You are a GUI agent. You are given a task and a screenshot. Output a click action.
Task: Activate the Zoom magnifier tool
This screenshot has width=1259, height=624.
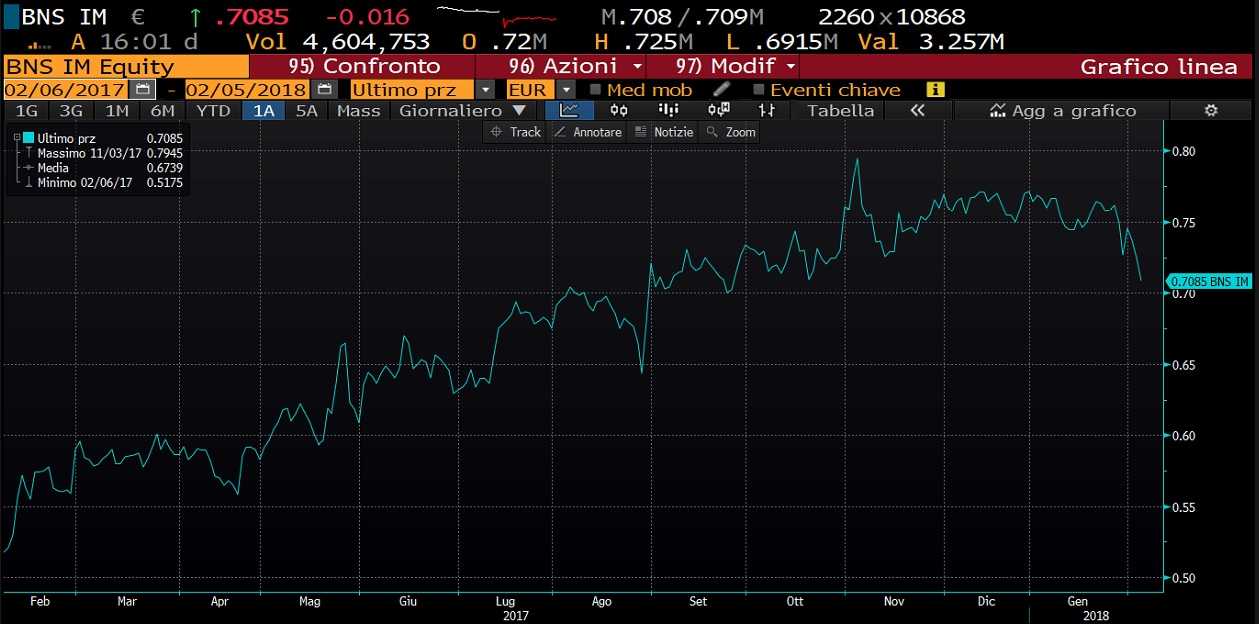pos(730,132)
